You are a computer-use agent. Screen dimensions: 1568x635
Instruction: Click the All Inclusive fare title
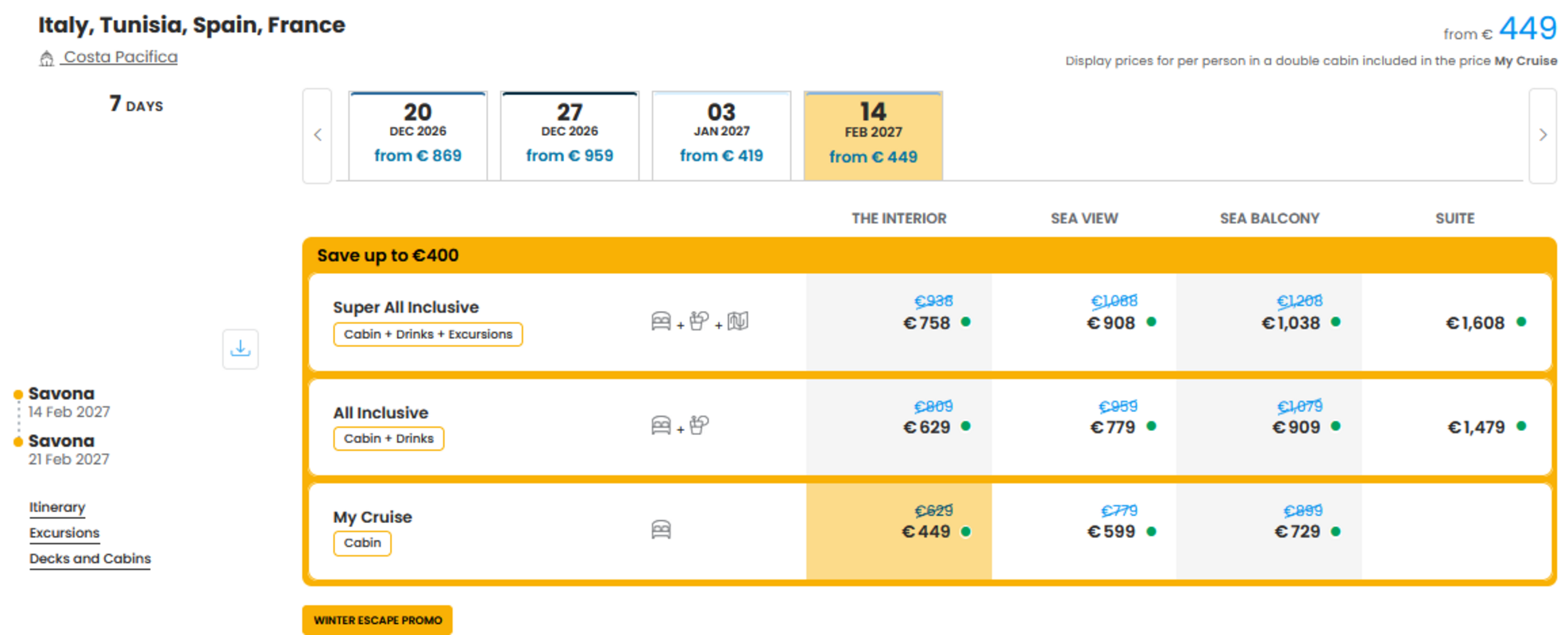380,413
